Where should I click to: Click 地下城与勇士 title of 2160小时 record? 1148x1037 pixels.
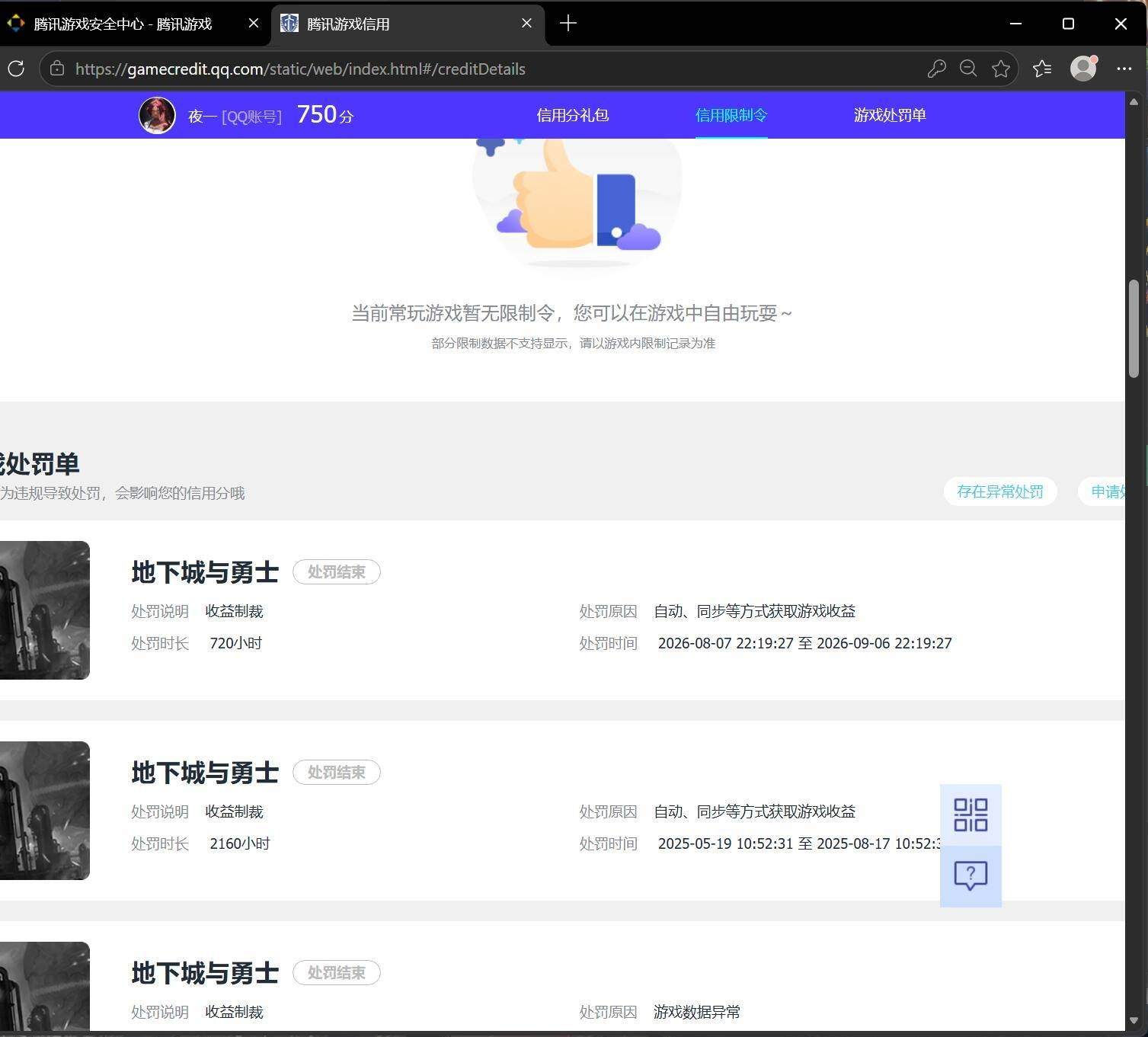coord(205,773)
